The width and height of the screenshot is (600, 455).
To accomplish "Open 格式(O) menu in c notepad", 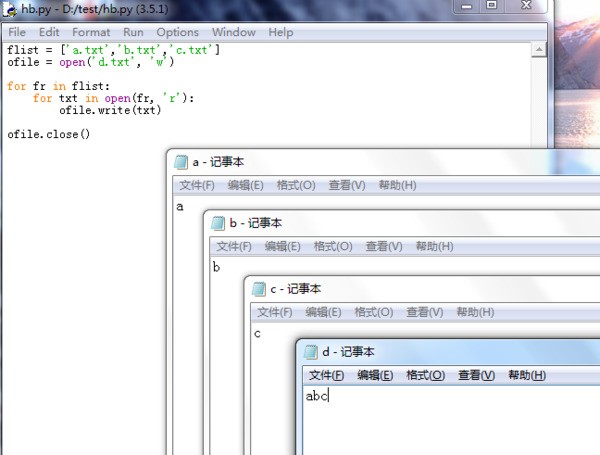I will pos(374,312).
